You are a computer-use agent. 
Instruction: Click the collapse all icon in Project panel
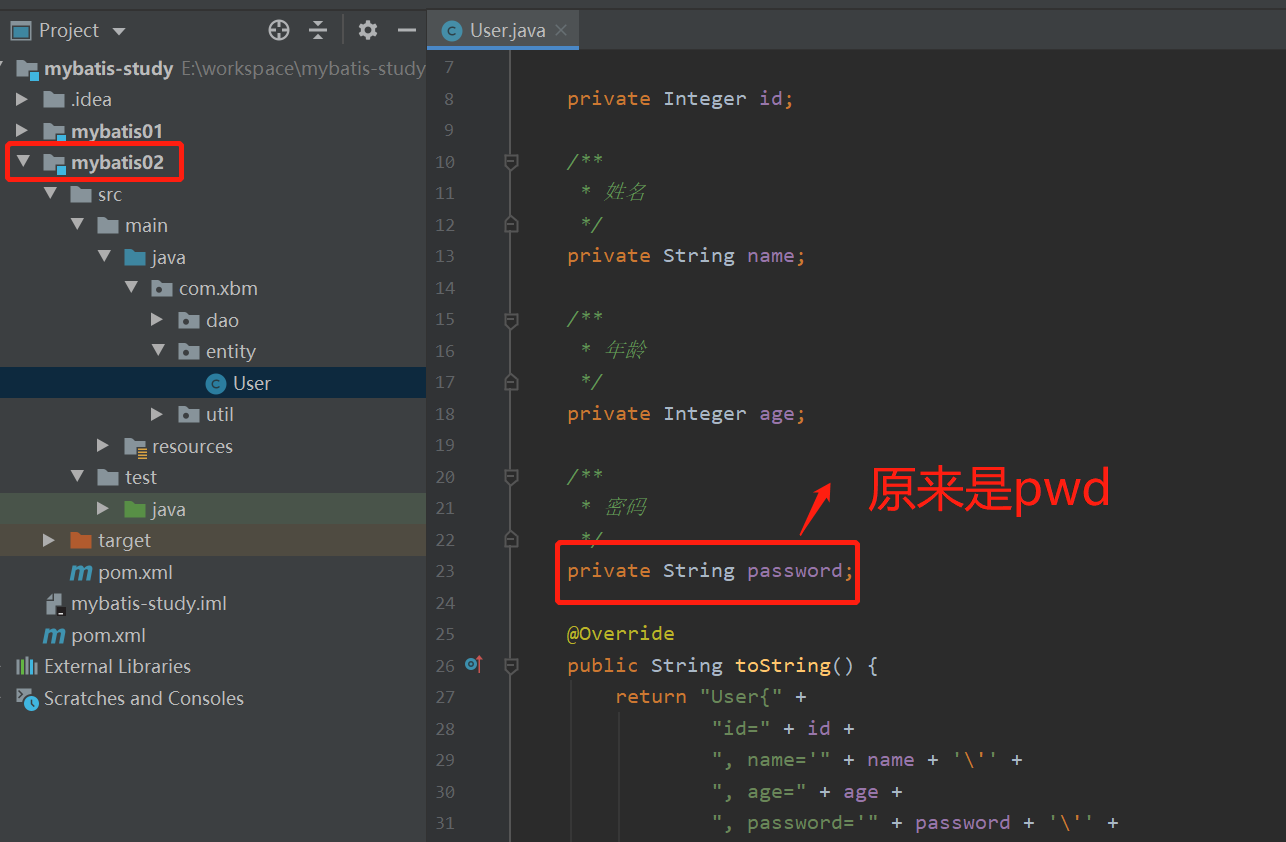318,31
